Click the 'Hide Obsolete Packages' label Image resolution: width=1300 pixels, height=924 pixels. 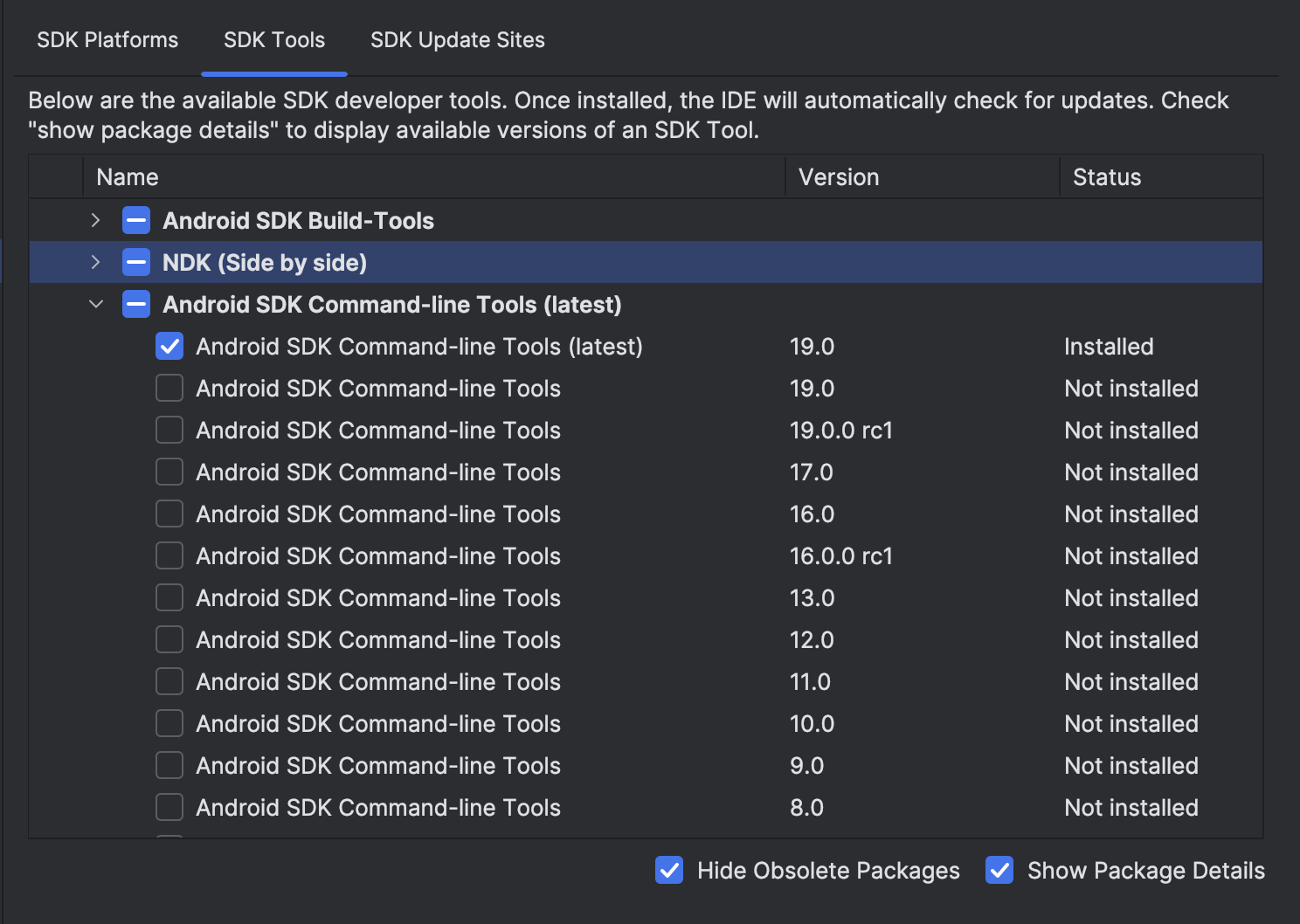pos(828,871)
